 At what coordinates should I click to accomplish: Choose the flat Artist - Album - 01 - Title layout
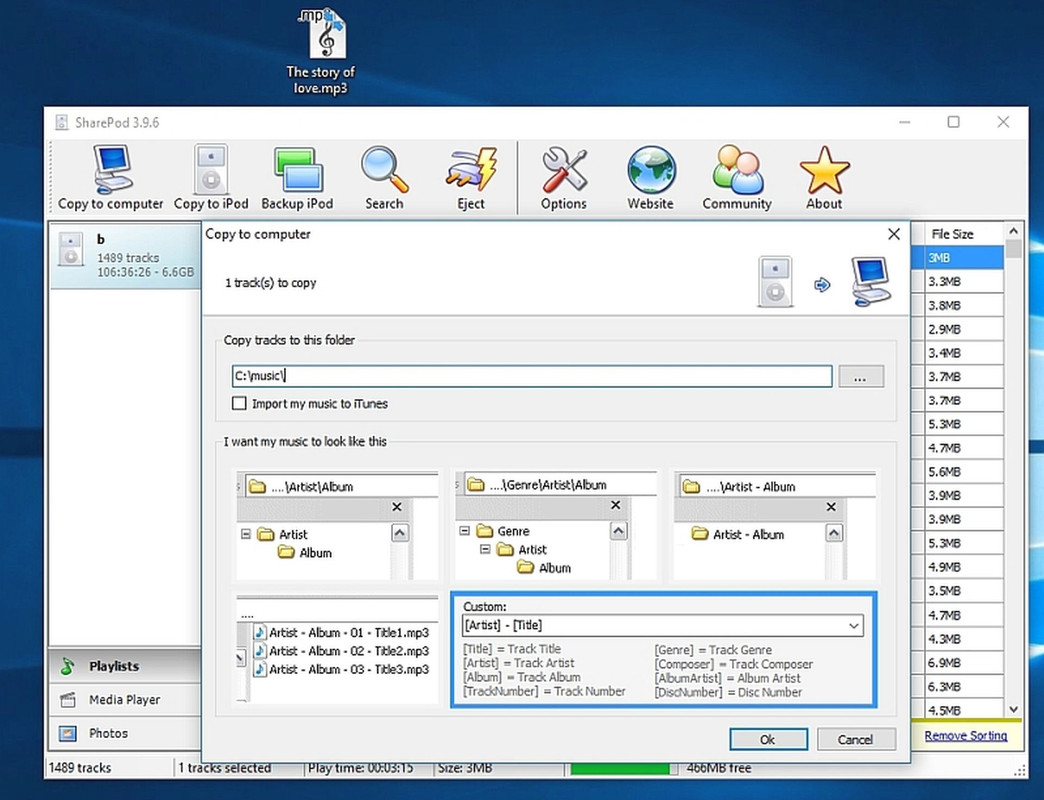tap(338, 649)
